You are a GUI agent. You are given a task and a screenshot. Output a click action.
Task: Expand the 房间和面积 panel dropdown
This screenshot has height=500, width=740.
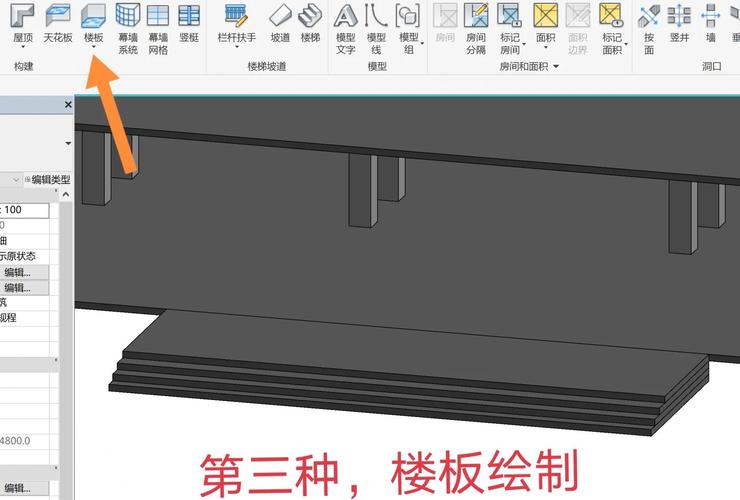pyautogui.click(x=556, y=67)
